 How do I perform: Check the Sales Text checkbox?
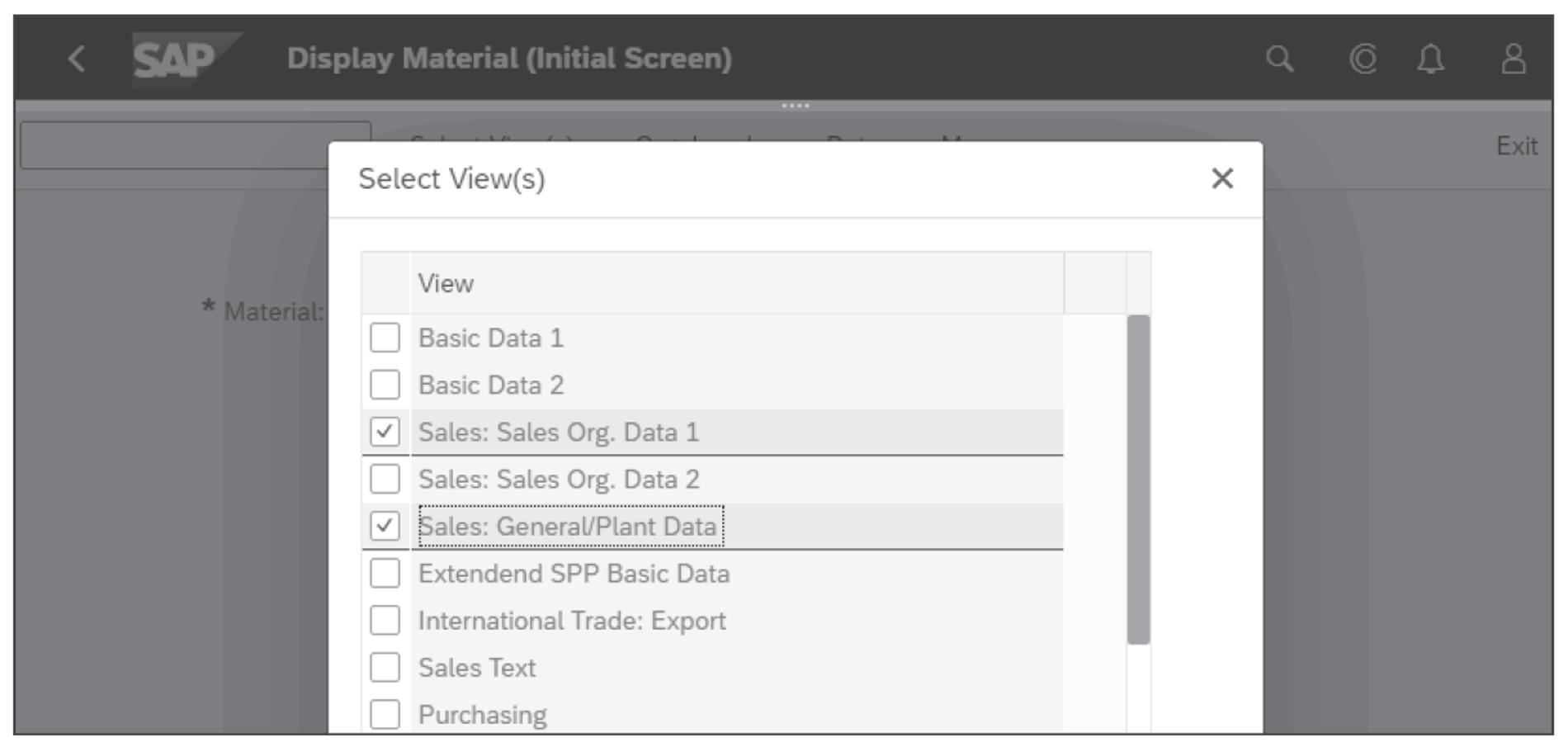[x=385, y=668]
